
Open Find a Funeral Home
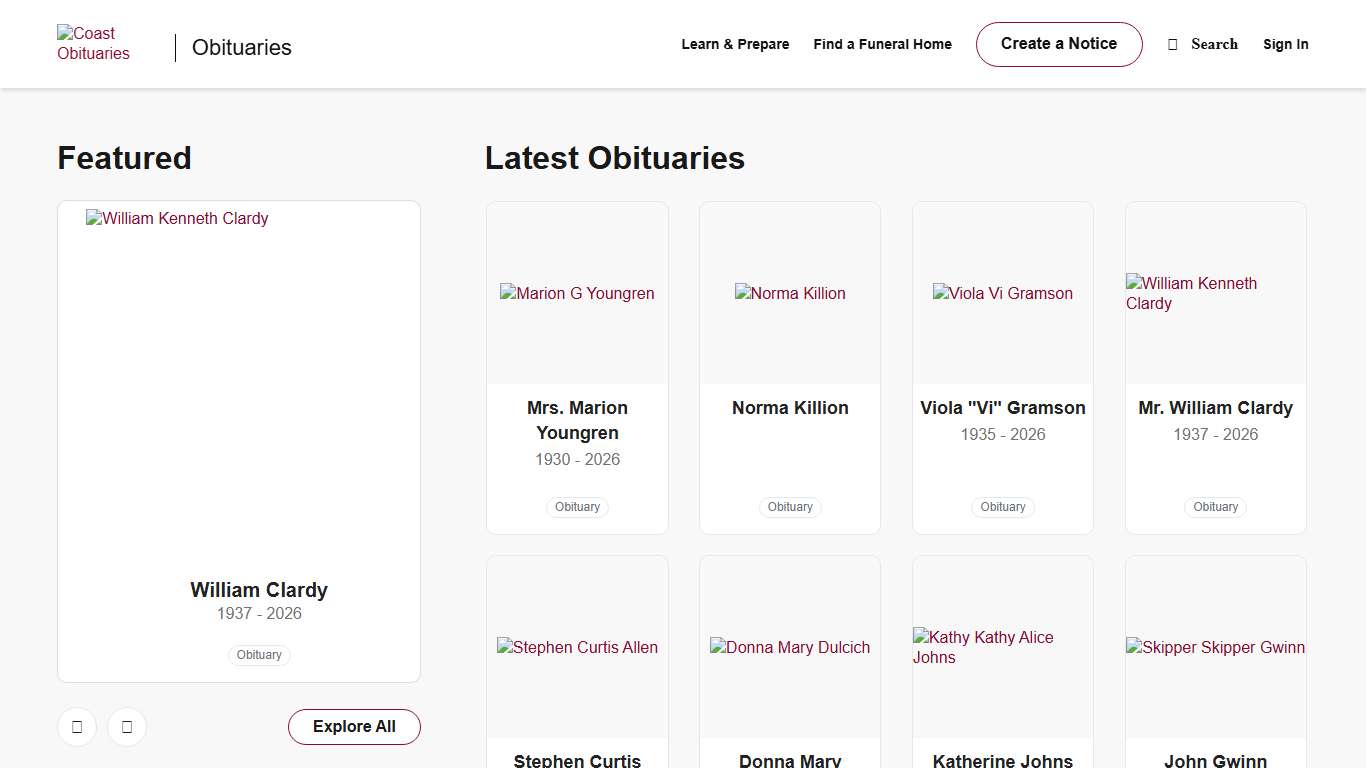coord(882,44)
